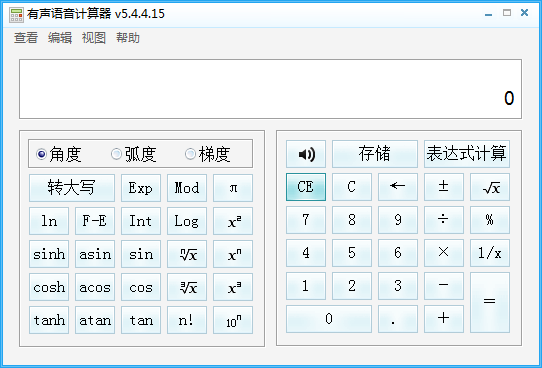Image resolution: width=542 pixels, height=368 pixels.
Task: Open the 编辑 menu
Action: pos(60,38)
